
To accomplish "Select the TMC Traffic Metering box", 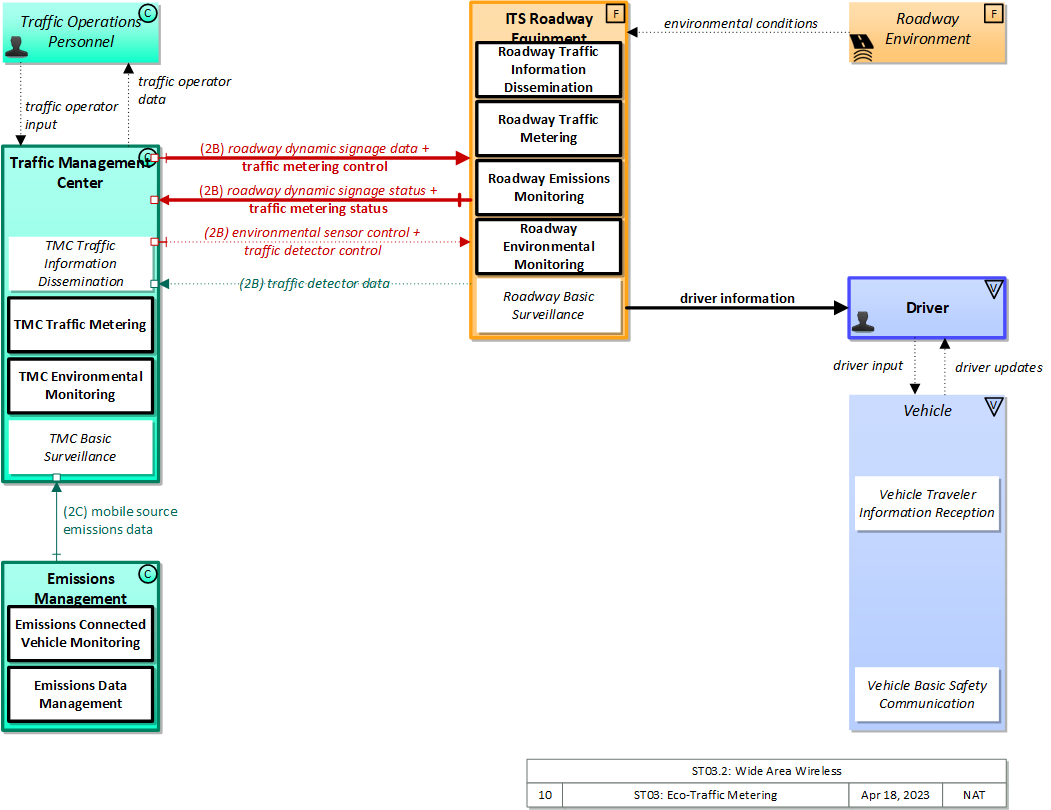I will 80,325.
